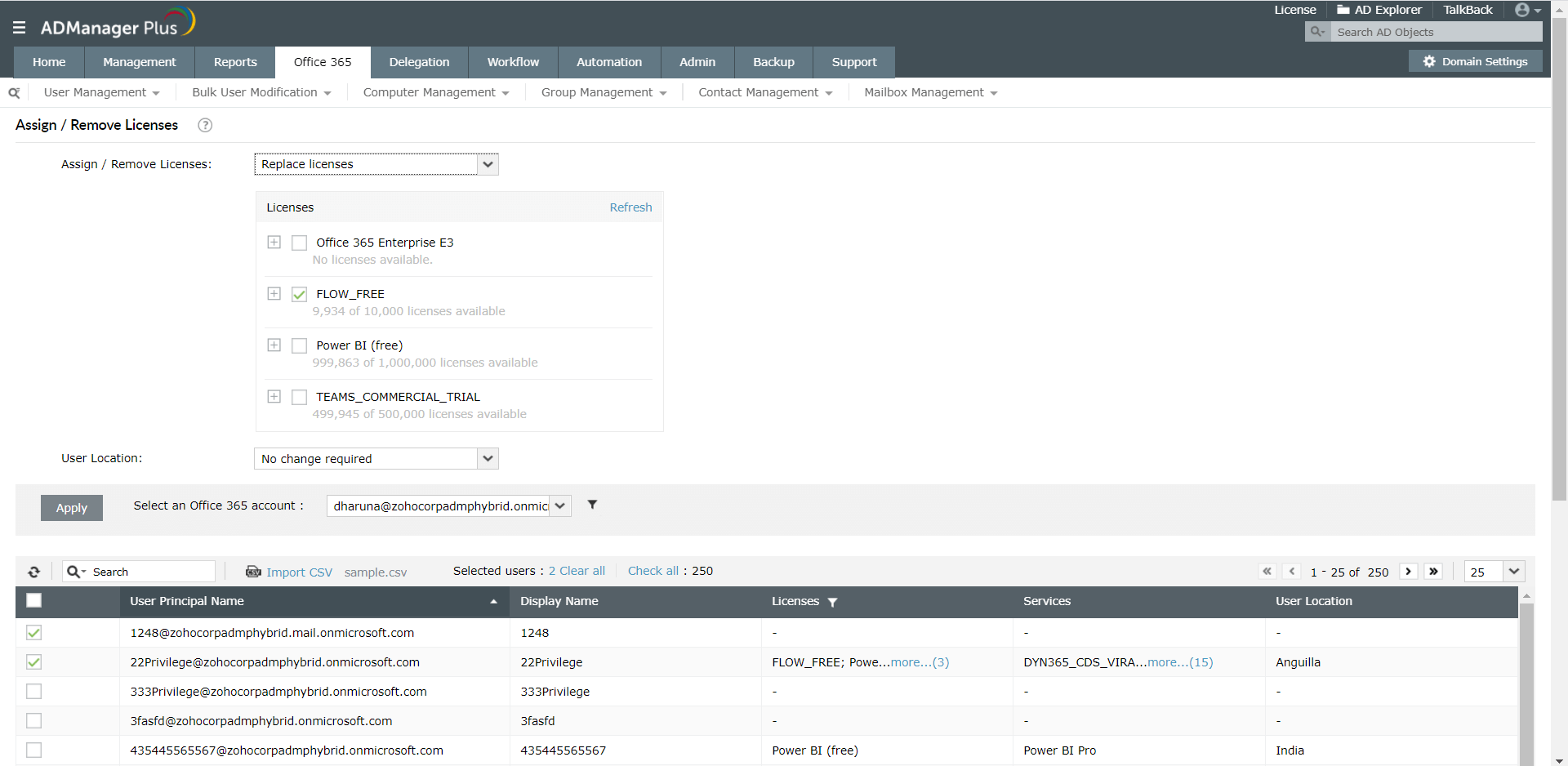Open the User Location dropdown

[x=376, y=459]
